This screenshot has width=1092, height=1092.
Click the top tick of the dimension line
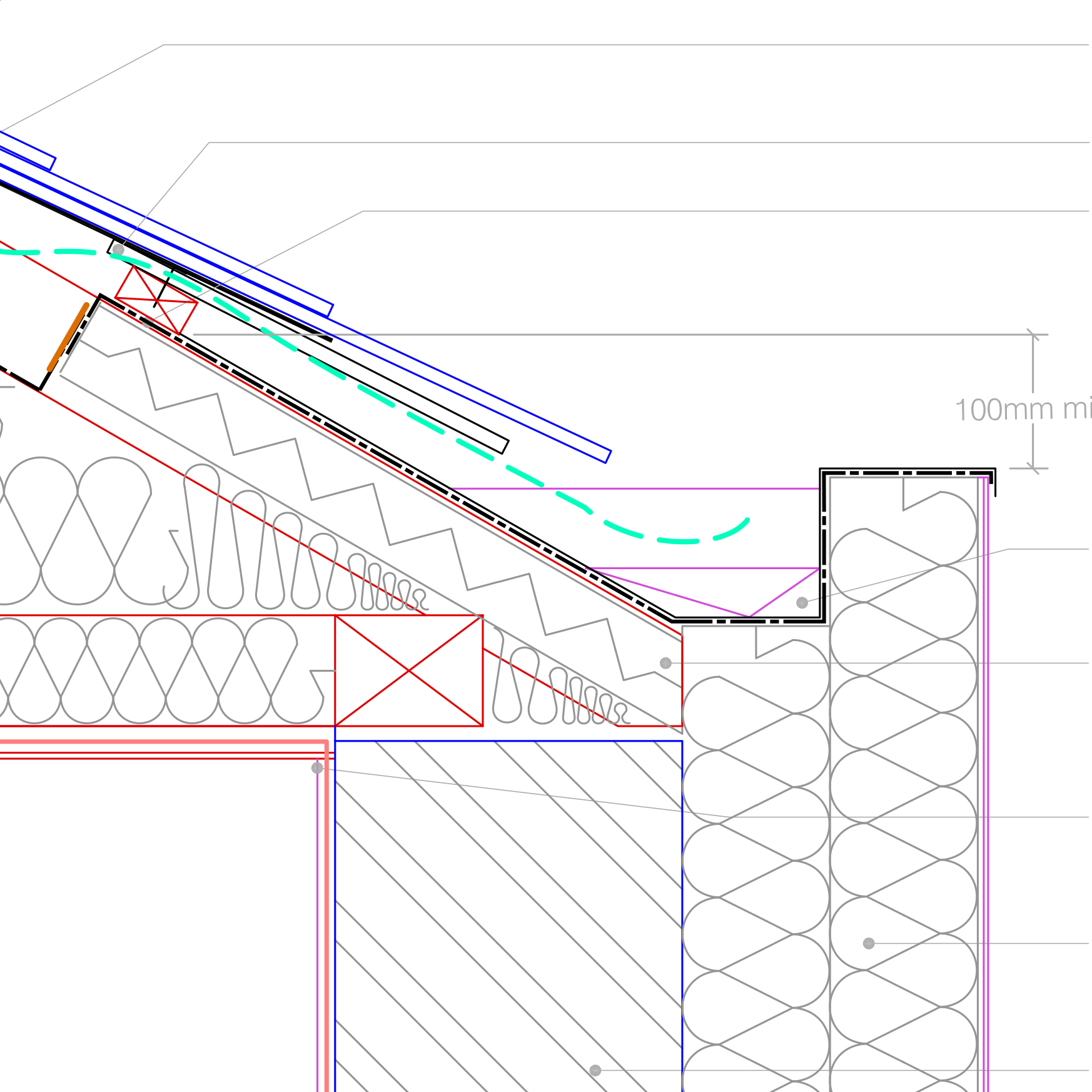pyautogui.click(x=1033, y=335)
